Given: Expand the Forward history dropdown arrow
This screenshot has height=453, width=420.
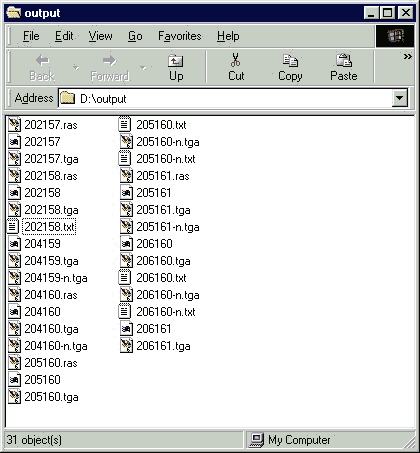Looking at the screenshot, I should pos(143,68).
